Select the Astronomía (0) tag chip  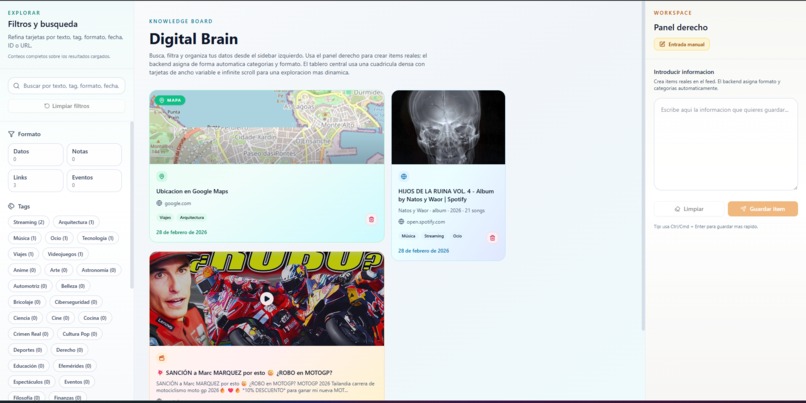click(99, 270)
